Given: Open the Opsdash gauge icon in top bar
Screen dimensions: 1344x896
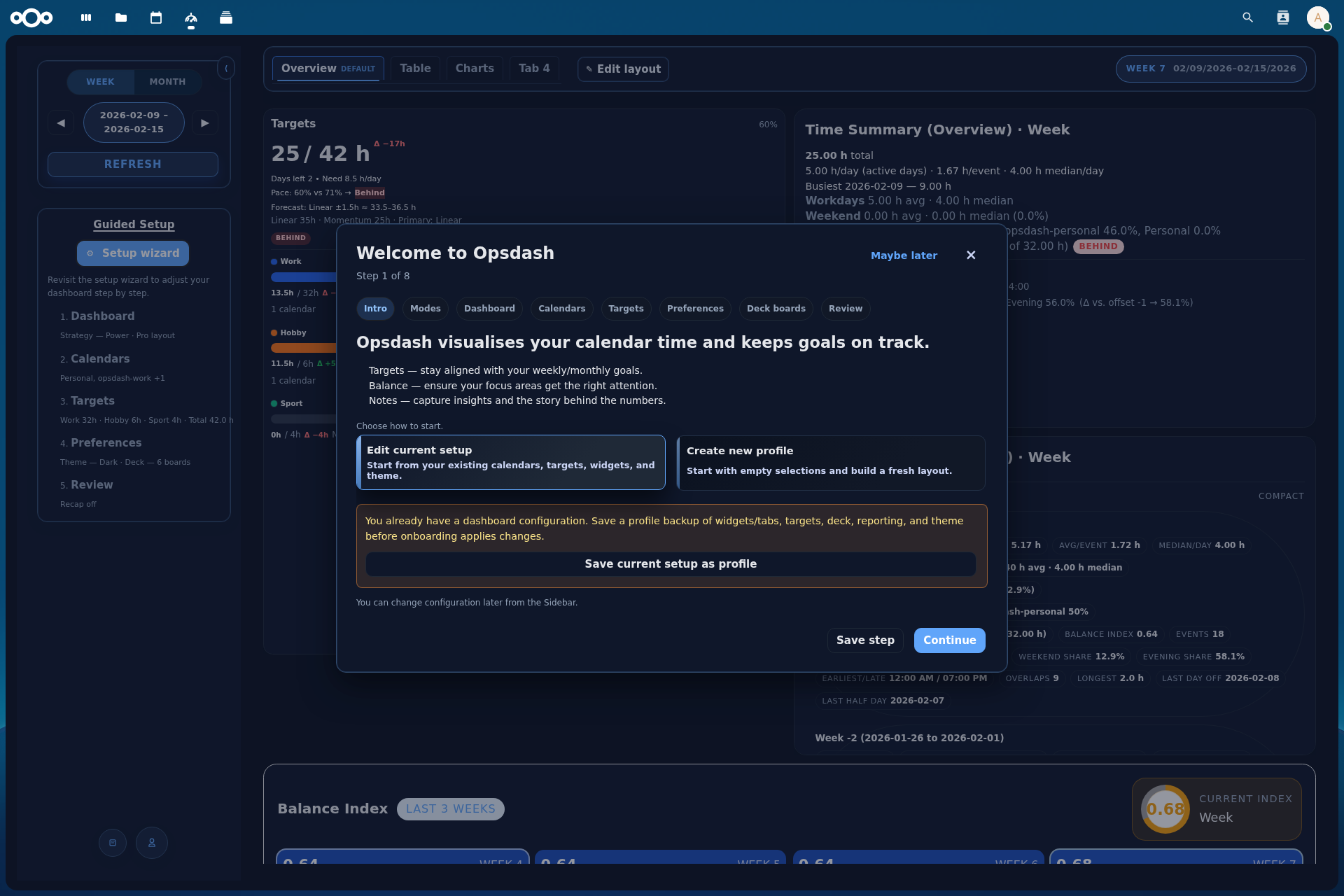Looking at the screenshot, I should click(x=191, y=17).
